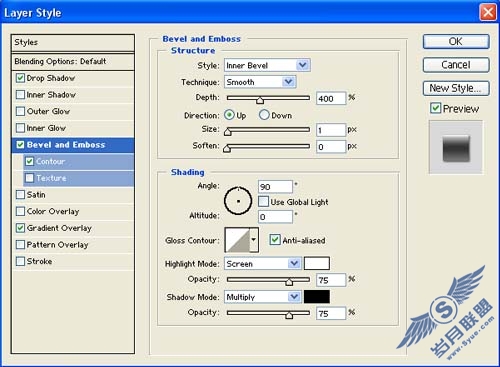This screenshot has height=367, width=500.
Task: Open the Styles section in the list
Action: point(73,43)
